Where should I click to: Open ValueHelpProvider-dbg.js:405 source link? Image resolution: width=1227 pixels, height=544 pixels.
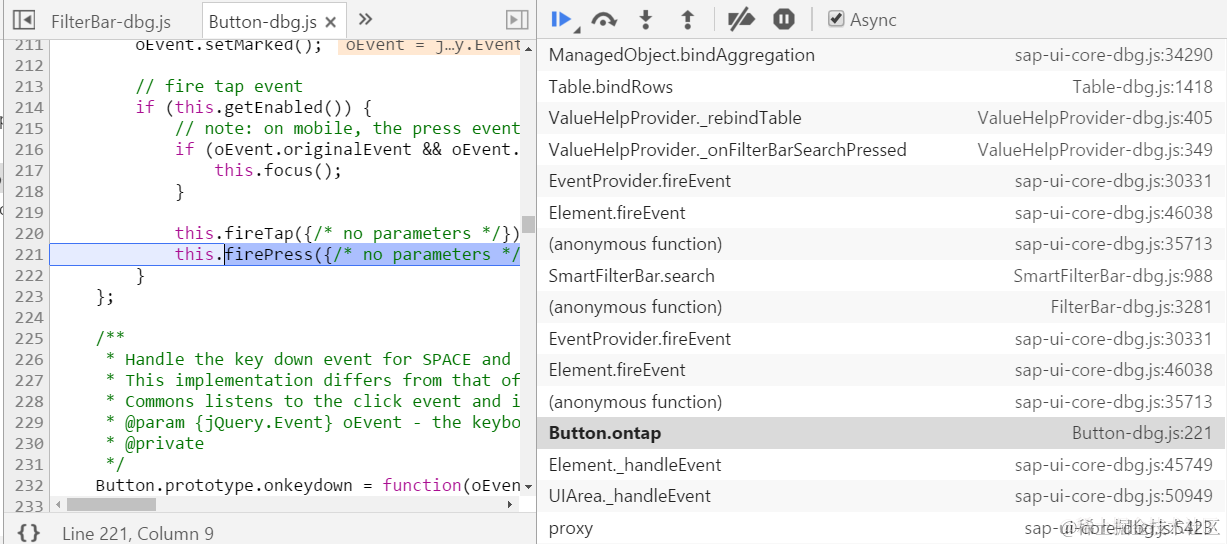pyautogui.click(x=1095, y=118)
